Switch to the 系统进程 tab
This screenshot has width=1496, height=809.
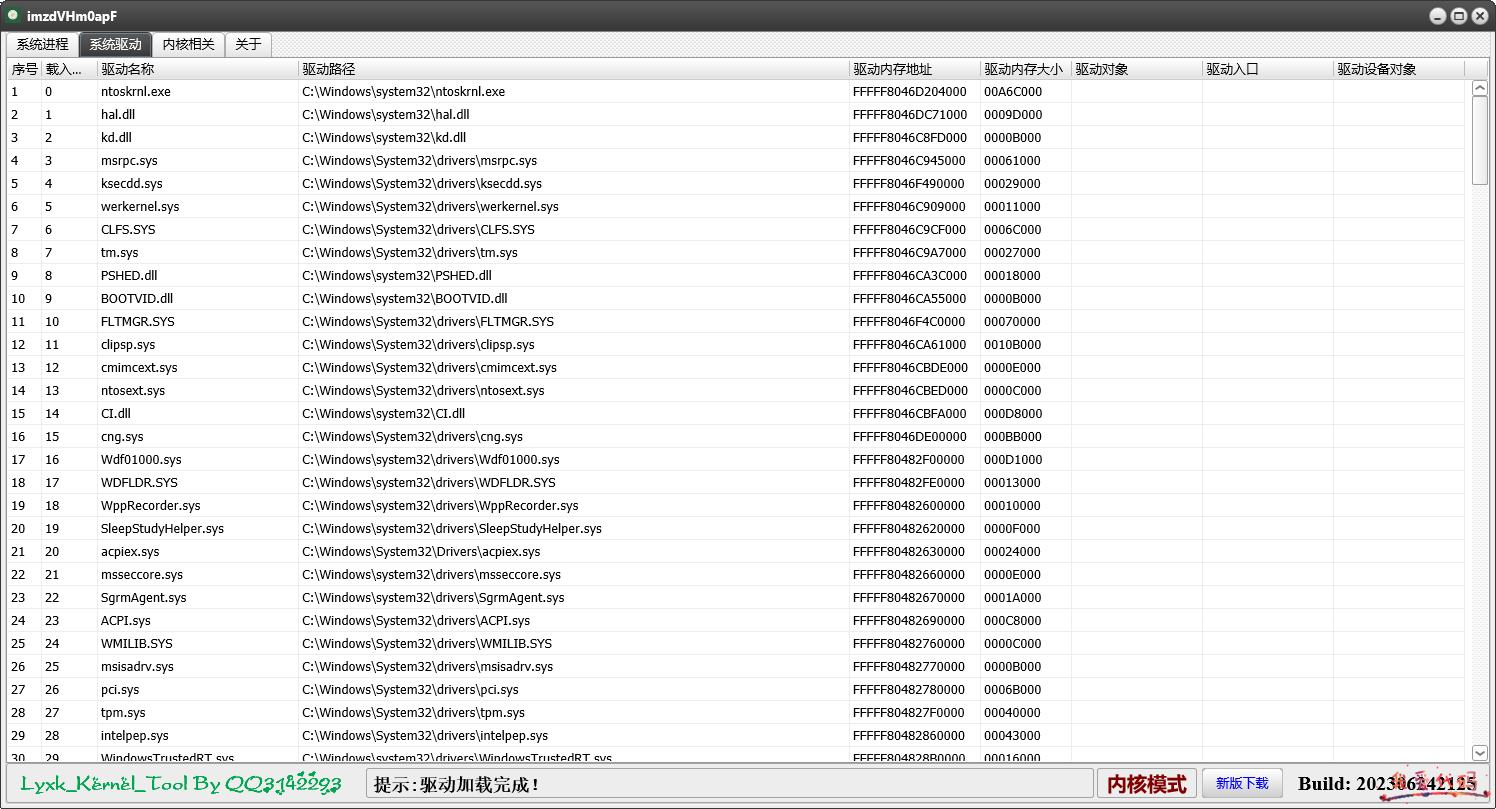click(42, 45)
